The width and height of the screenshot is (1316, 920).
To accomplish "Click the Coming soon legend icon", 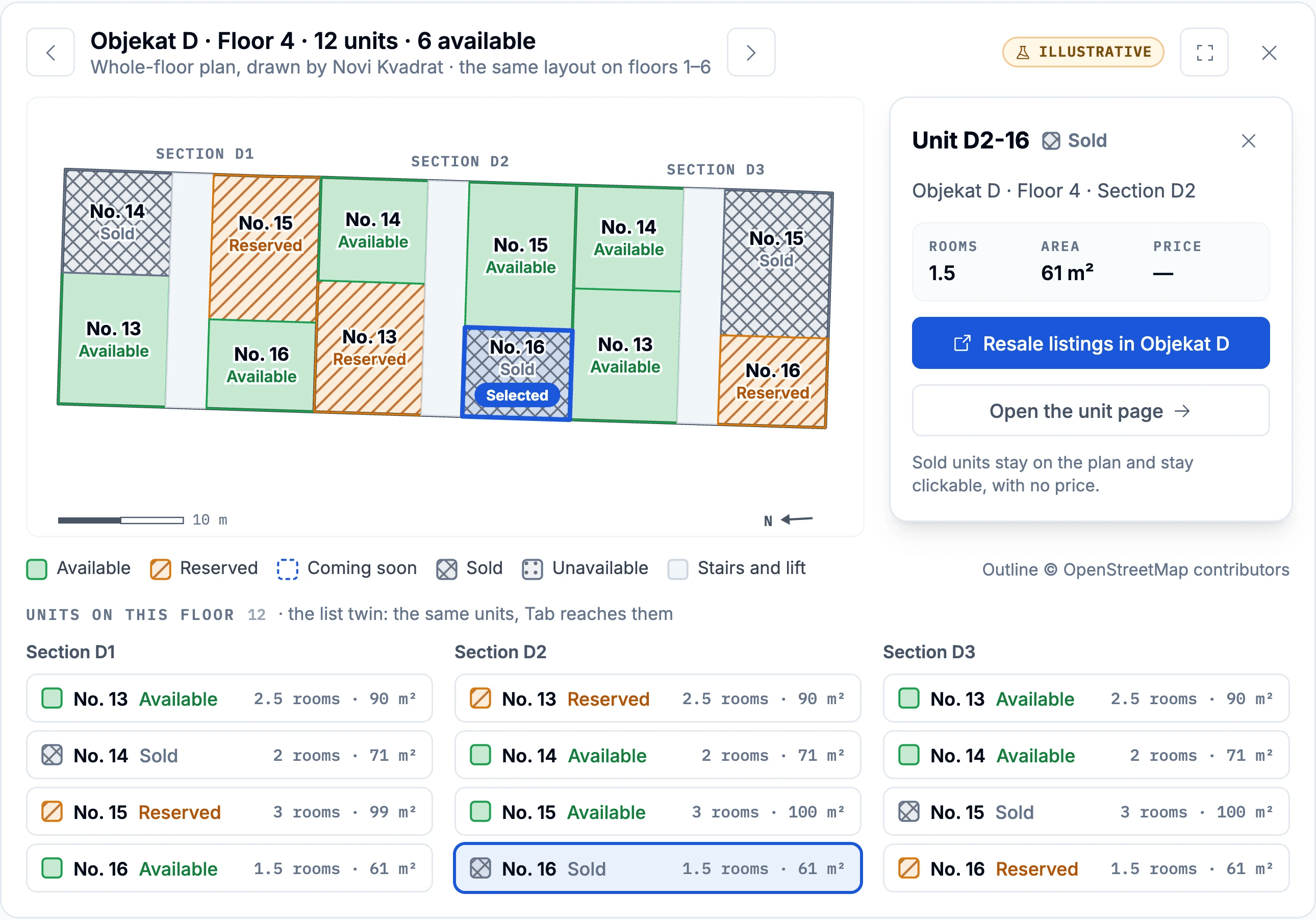I will click(288, 569).
